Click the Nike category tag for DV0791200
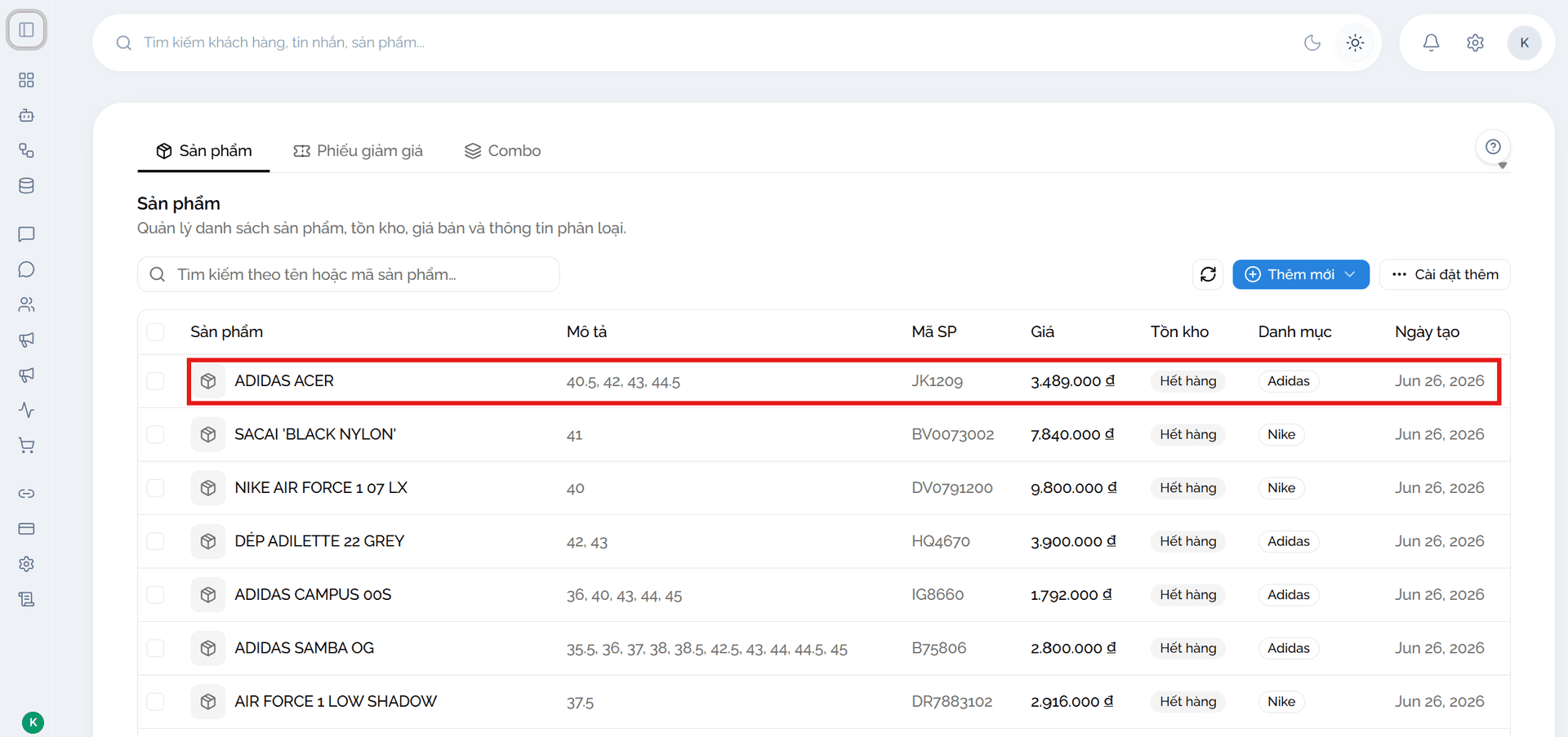 [1281, 488]
